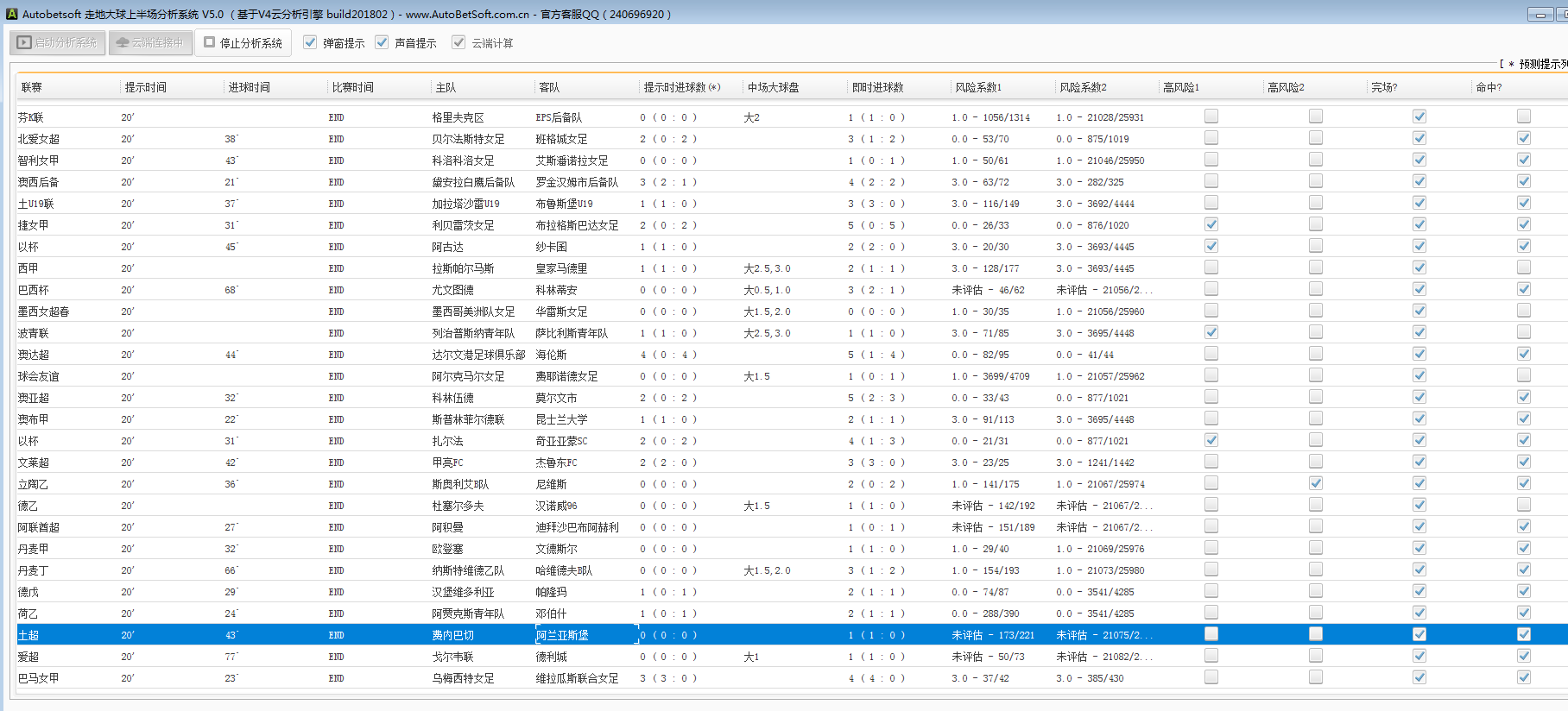Select the 巴西杯 尤文图德 match row

click(452, 290)
